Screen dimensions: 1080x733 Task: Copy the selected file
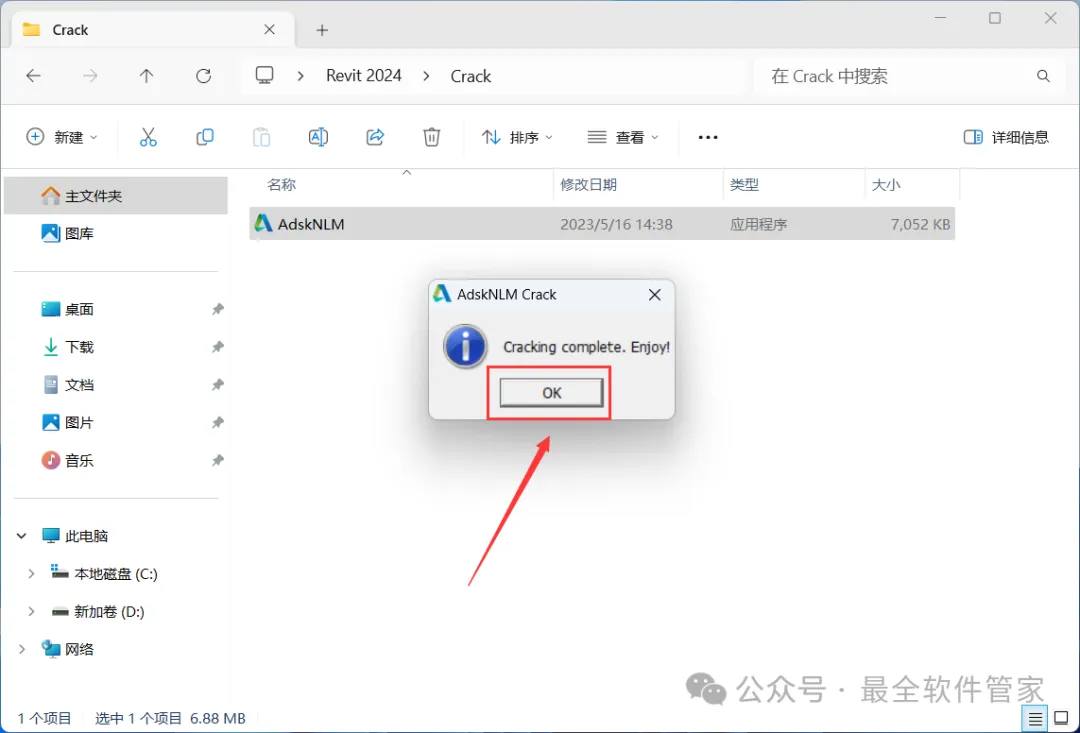(205, 137)
